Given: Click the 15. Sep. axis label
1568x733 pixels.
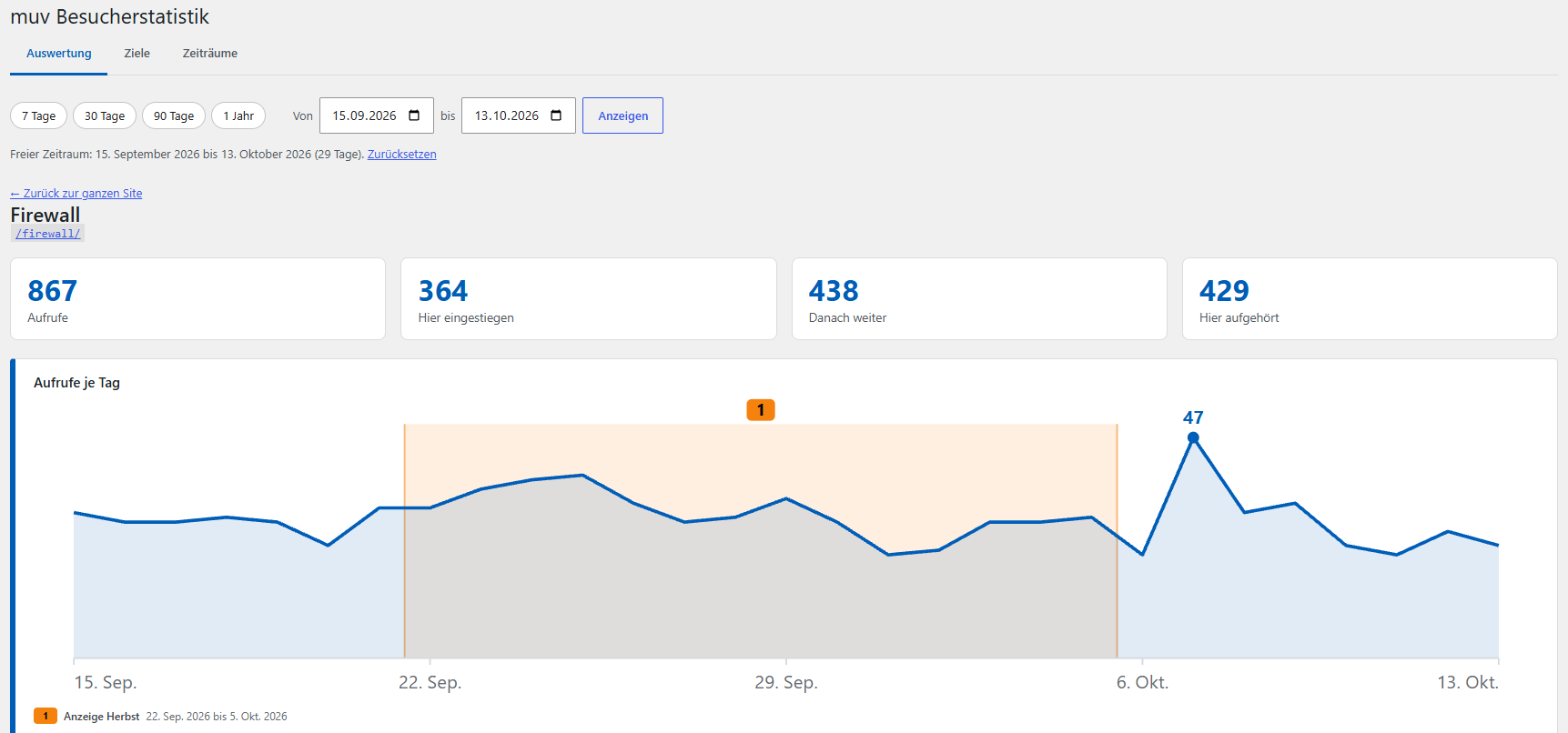Looking at the screenshot, I should 106,683.
